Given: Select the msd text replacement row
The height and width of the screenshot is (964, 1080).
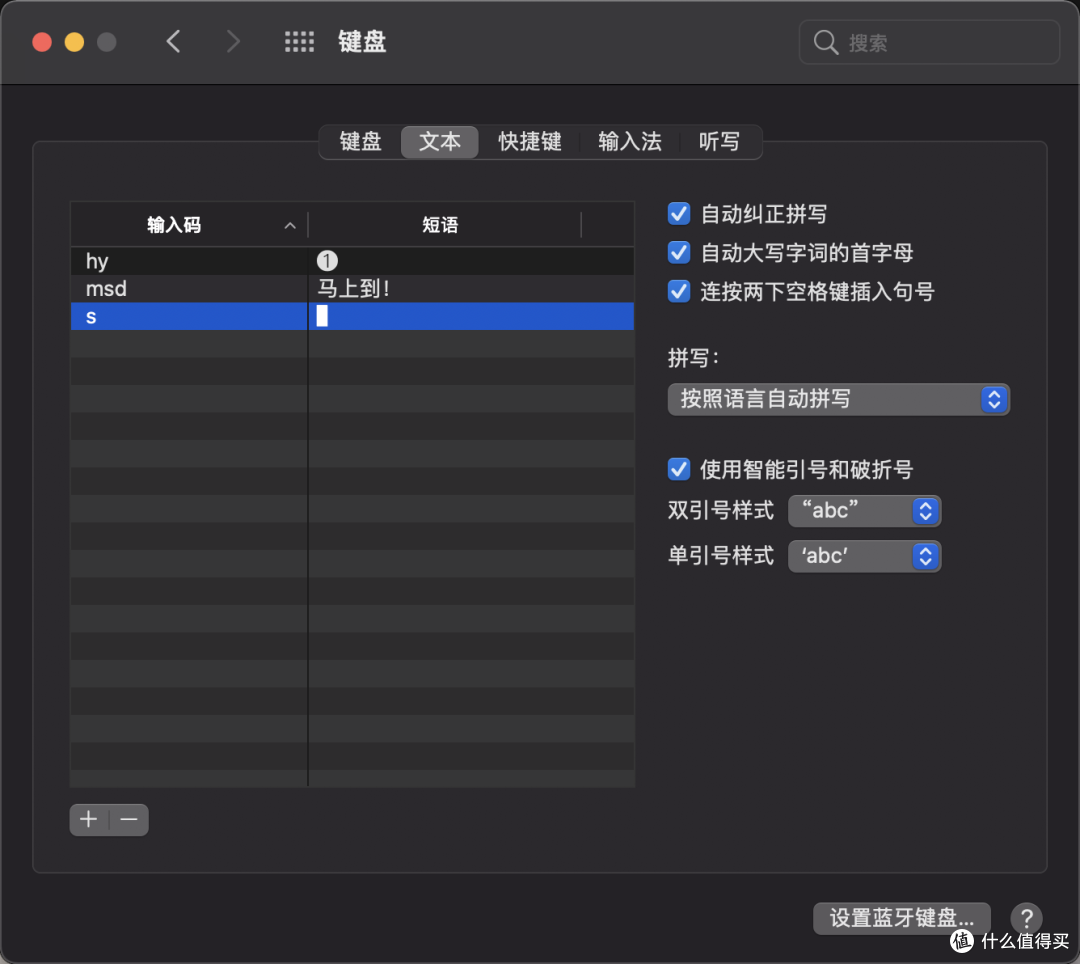Looking at the screenshot, I should 190,289.
